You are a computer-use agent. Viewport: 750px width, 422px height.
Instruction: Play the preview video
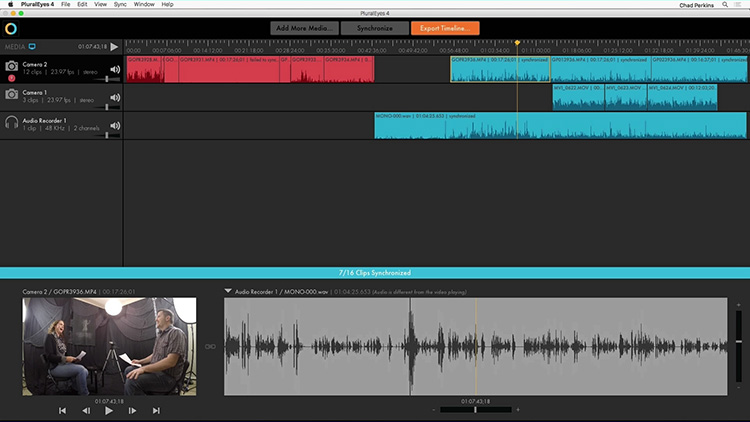109,411
